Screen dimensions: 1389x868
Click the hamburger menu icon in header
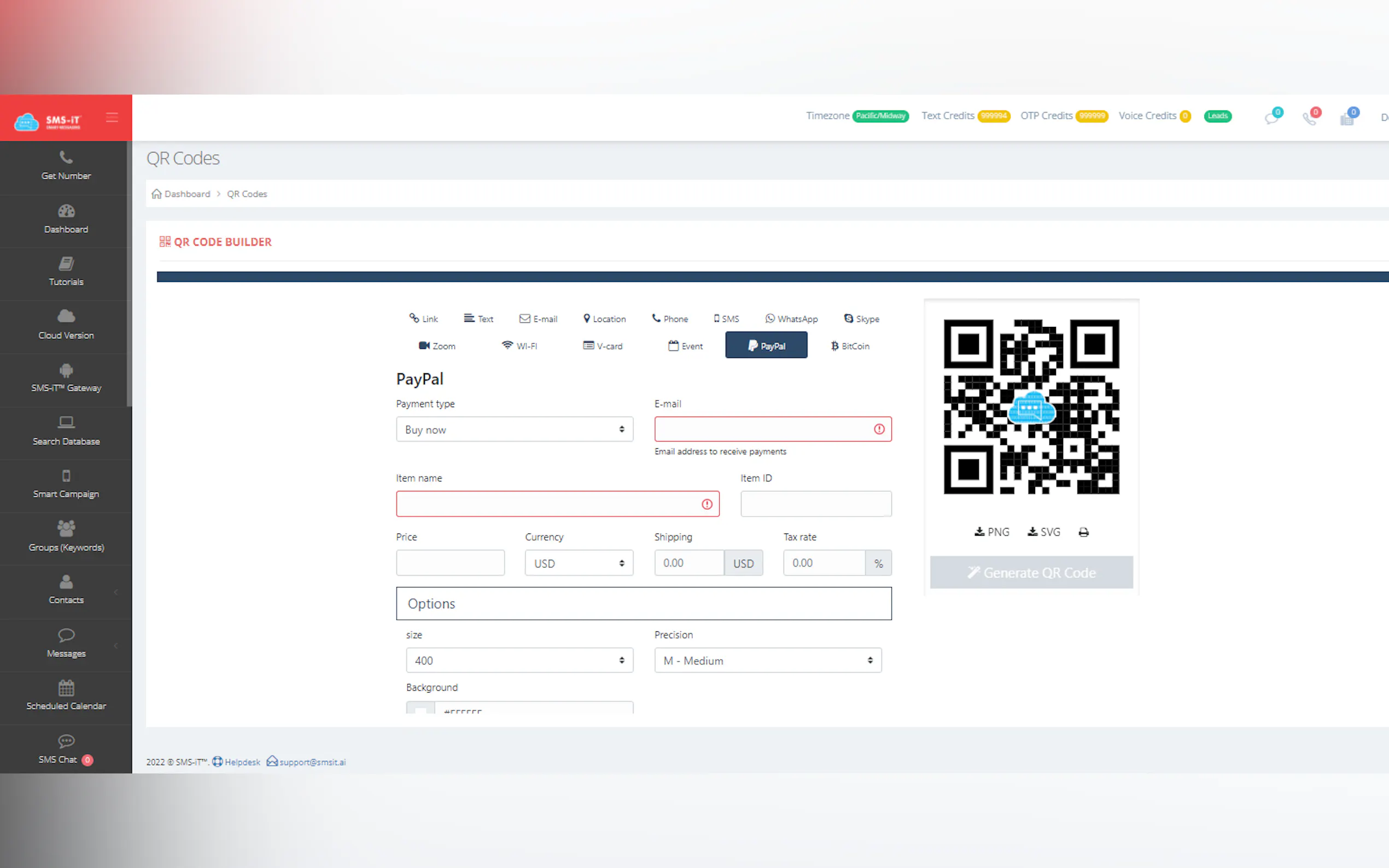point(112,118)
